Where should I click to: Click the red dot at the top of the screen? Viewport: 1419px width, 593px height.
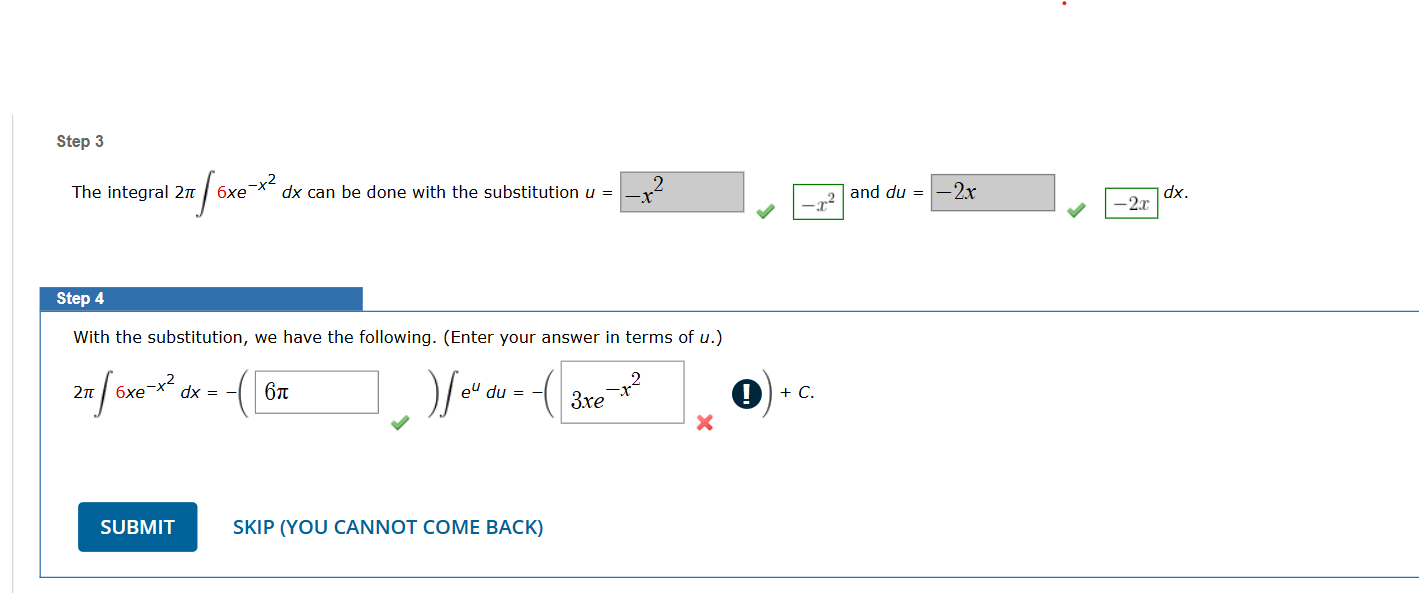(x=1064, y=5)
